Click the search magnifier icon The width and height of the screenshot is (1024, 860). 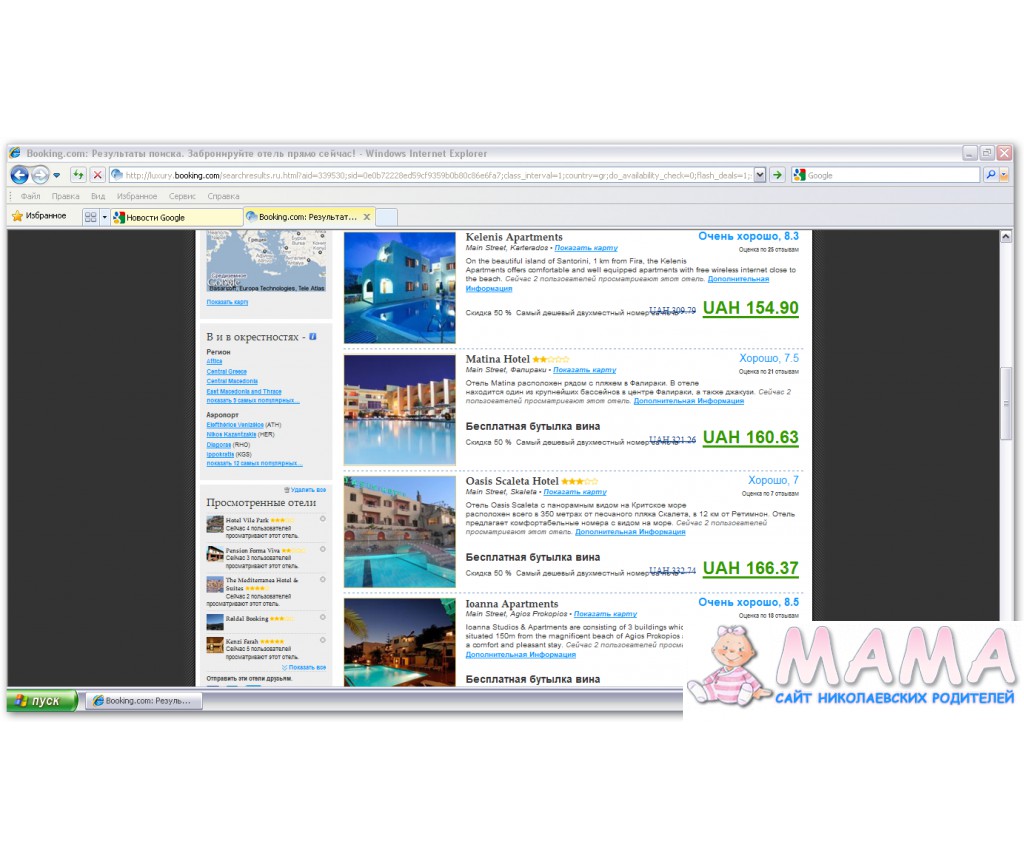[x=990, y=175]
